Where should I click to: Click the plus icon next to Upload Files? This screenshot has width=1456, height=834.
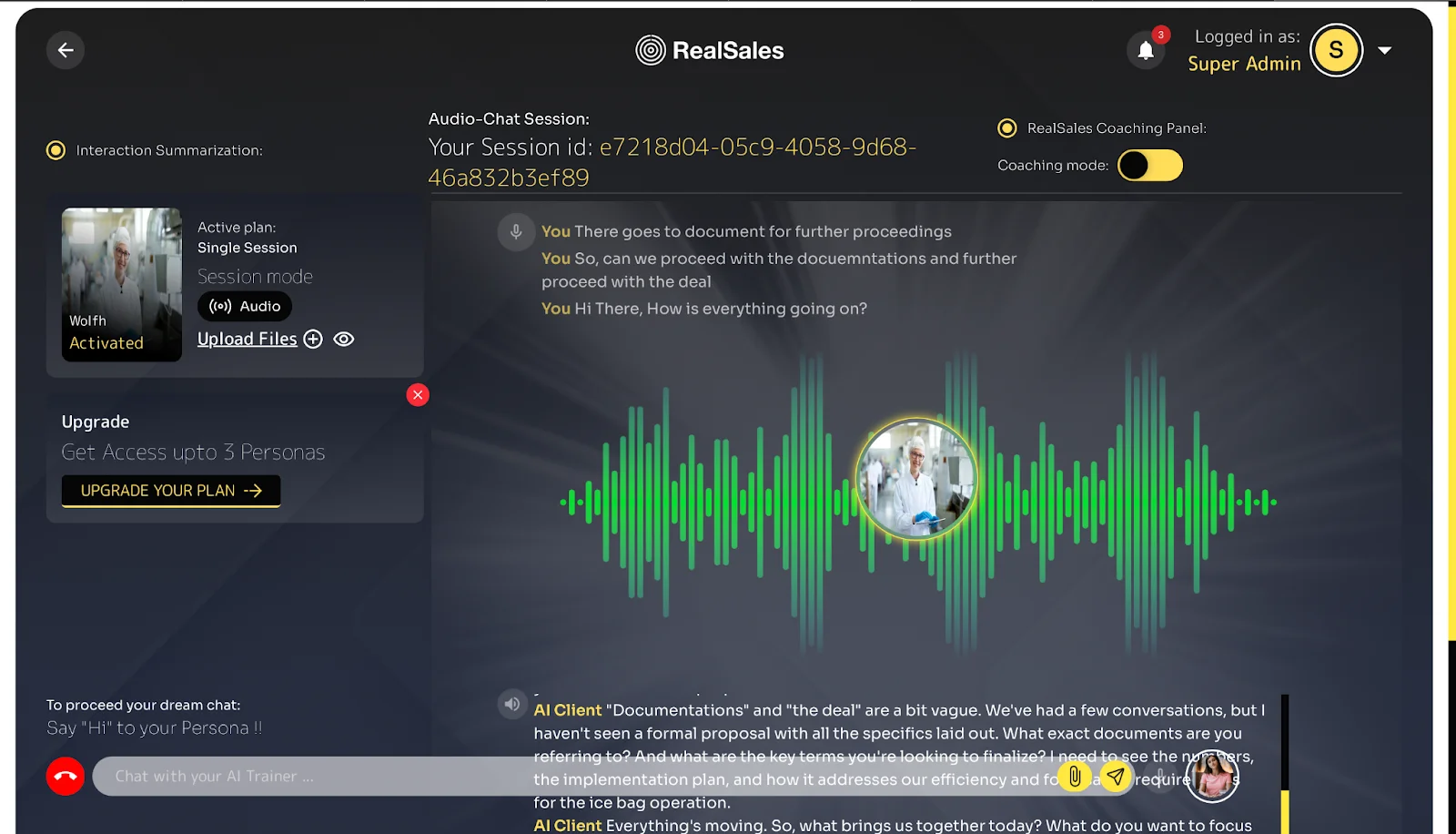click(313, 339)
